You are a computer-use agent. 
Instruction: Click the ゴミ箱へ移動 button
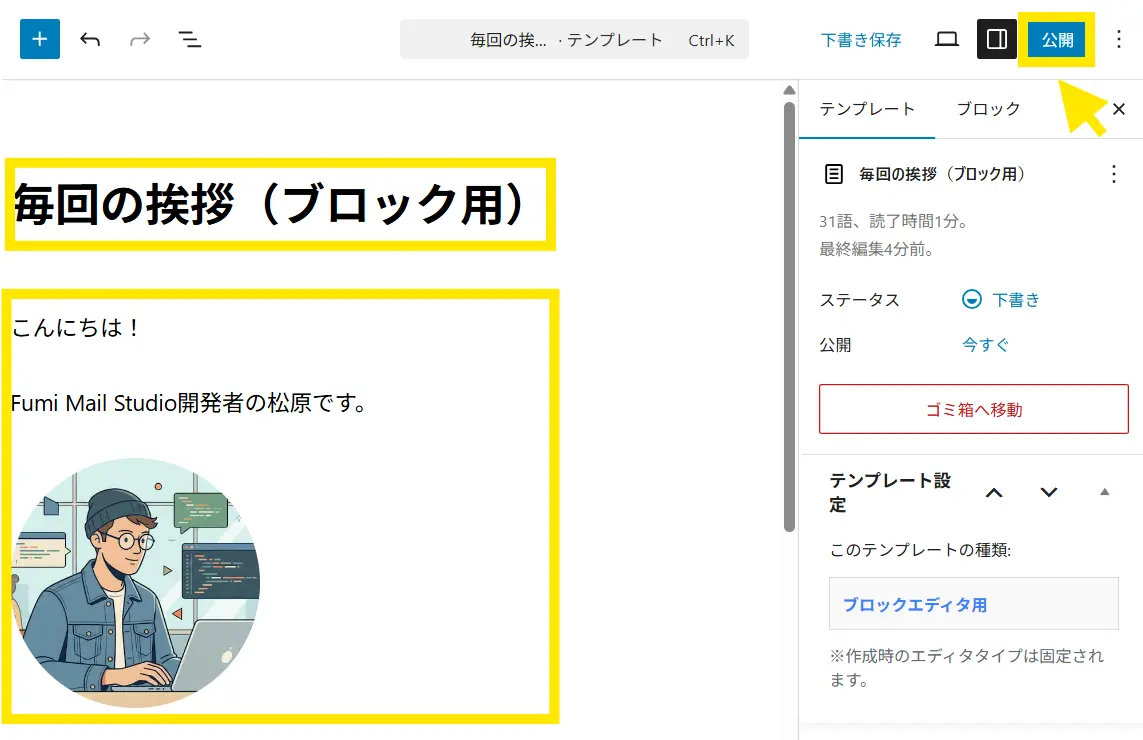pos(973,410)
